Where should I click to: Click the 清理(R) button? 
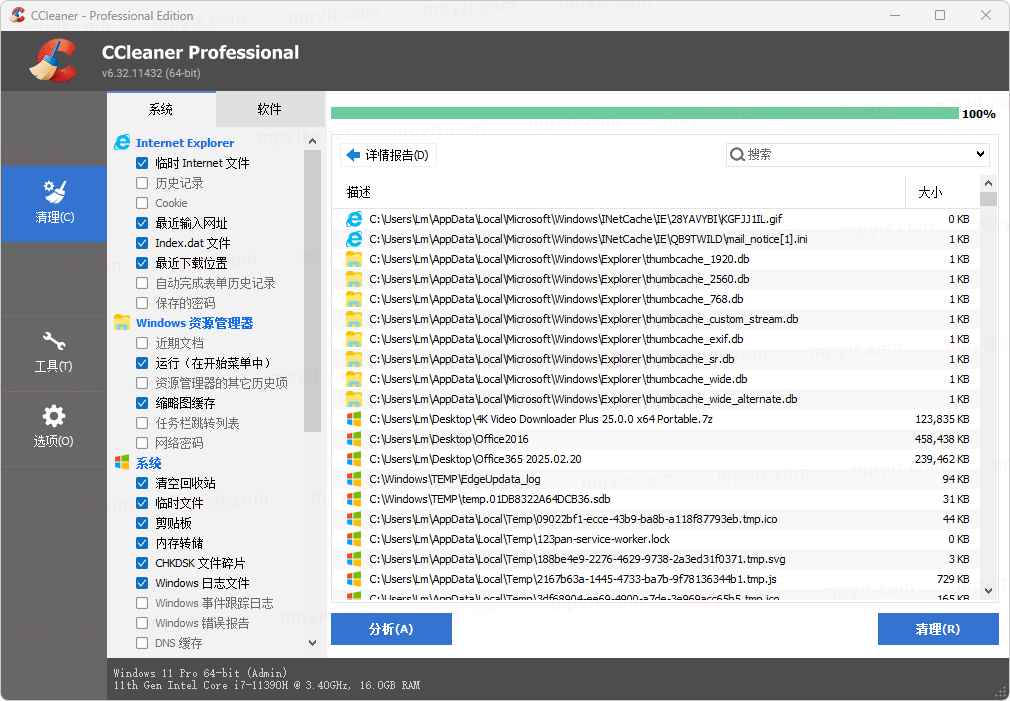click(938, 629)
